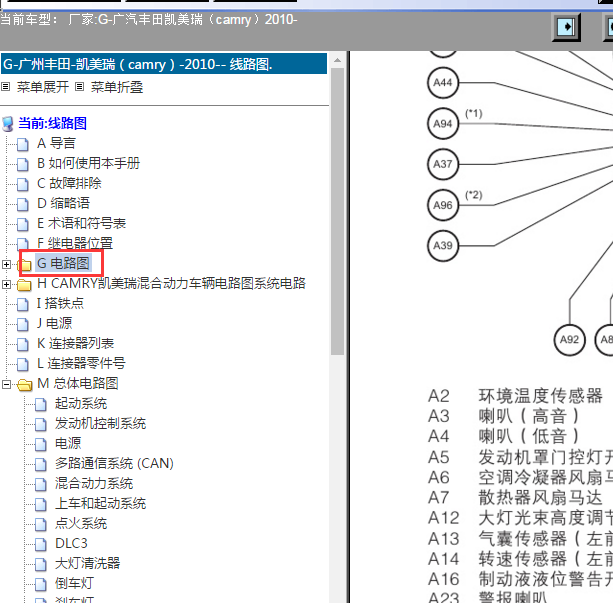Image resolution: width=613 pixels, height=603 pixels.
Task: Click the 菜单展开 expand-all menu link
Action: (x=43, y=87)
